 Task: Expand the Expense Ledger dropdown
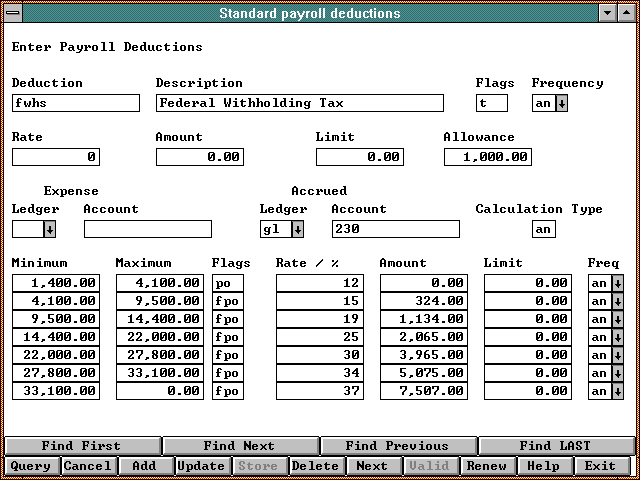click(49, 229)
